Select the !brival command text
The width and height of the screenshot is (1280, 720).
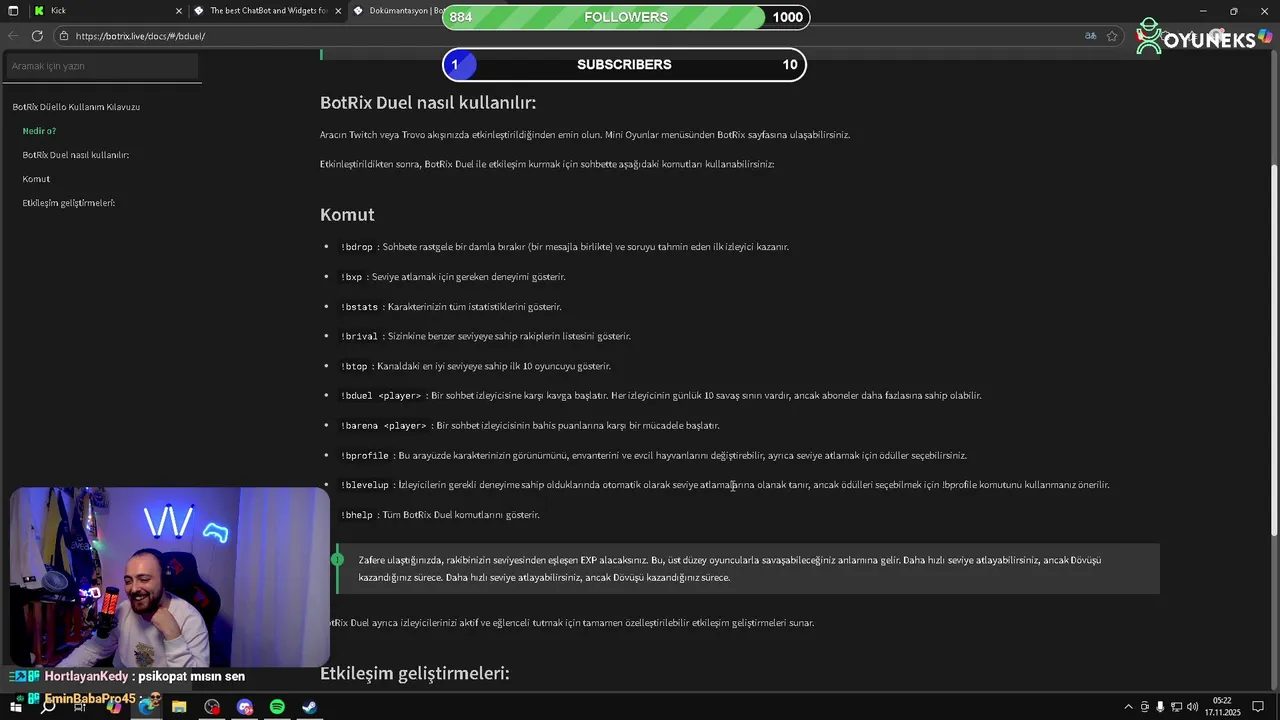[x=359, y=337]
